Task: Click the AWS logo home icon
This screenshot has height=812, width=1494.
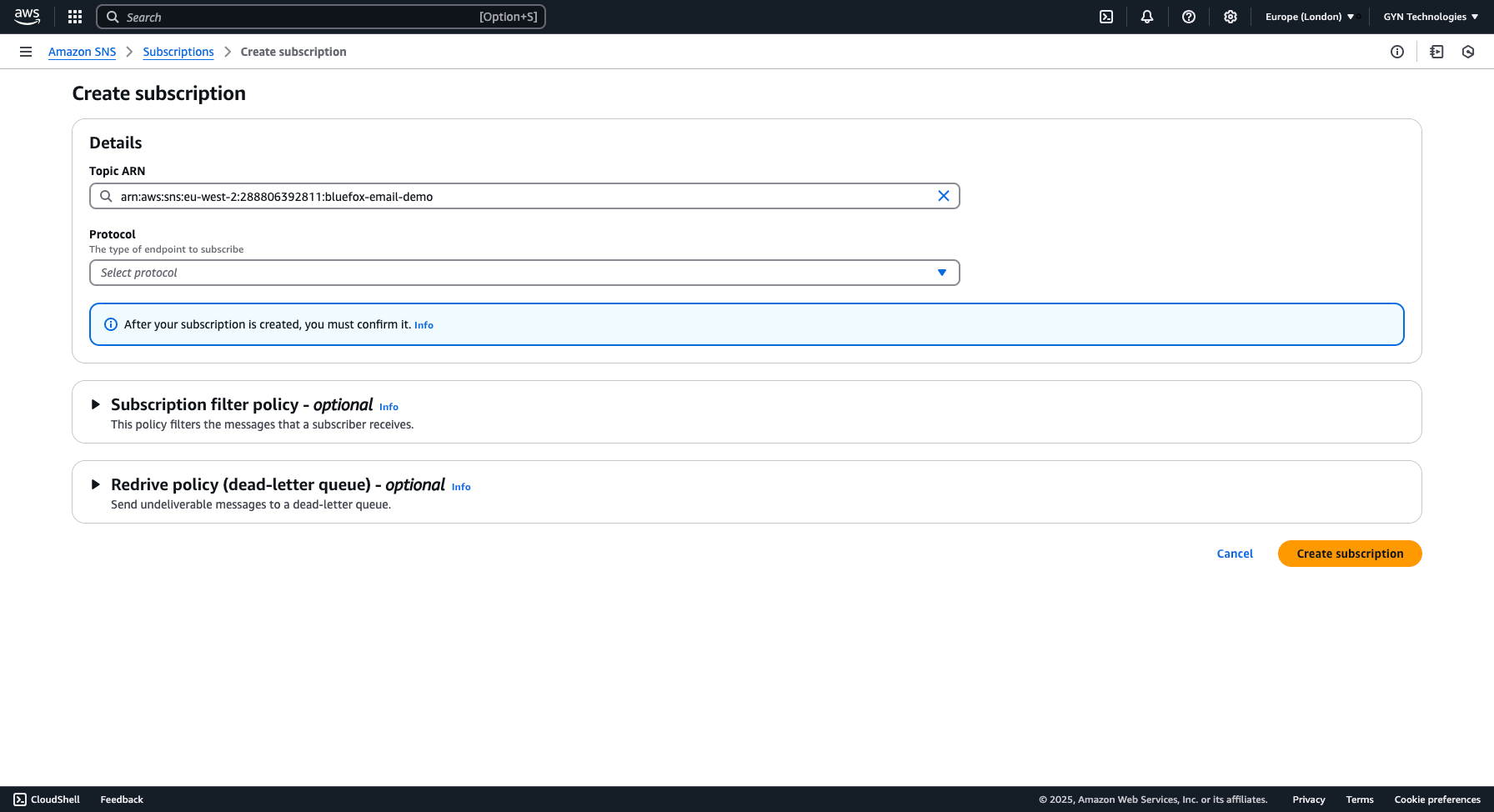Action: (x=28, y=17)
